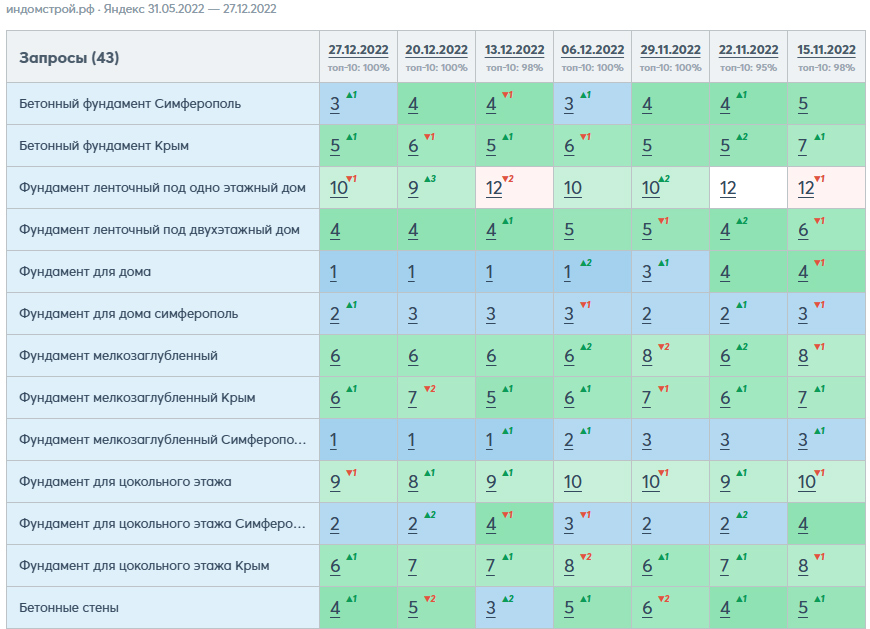Open position 8 for Фундамент мелкозаглубленный on 29.11.2022
The width and height of the screenshot is (870, 629).
pyautogui.click(x=647, y=356)
